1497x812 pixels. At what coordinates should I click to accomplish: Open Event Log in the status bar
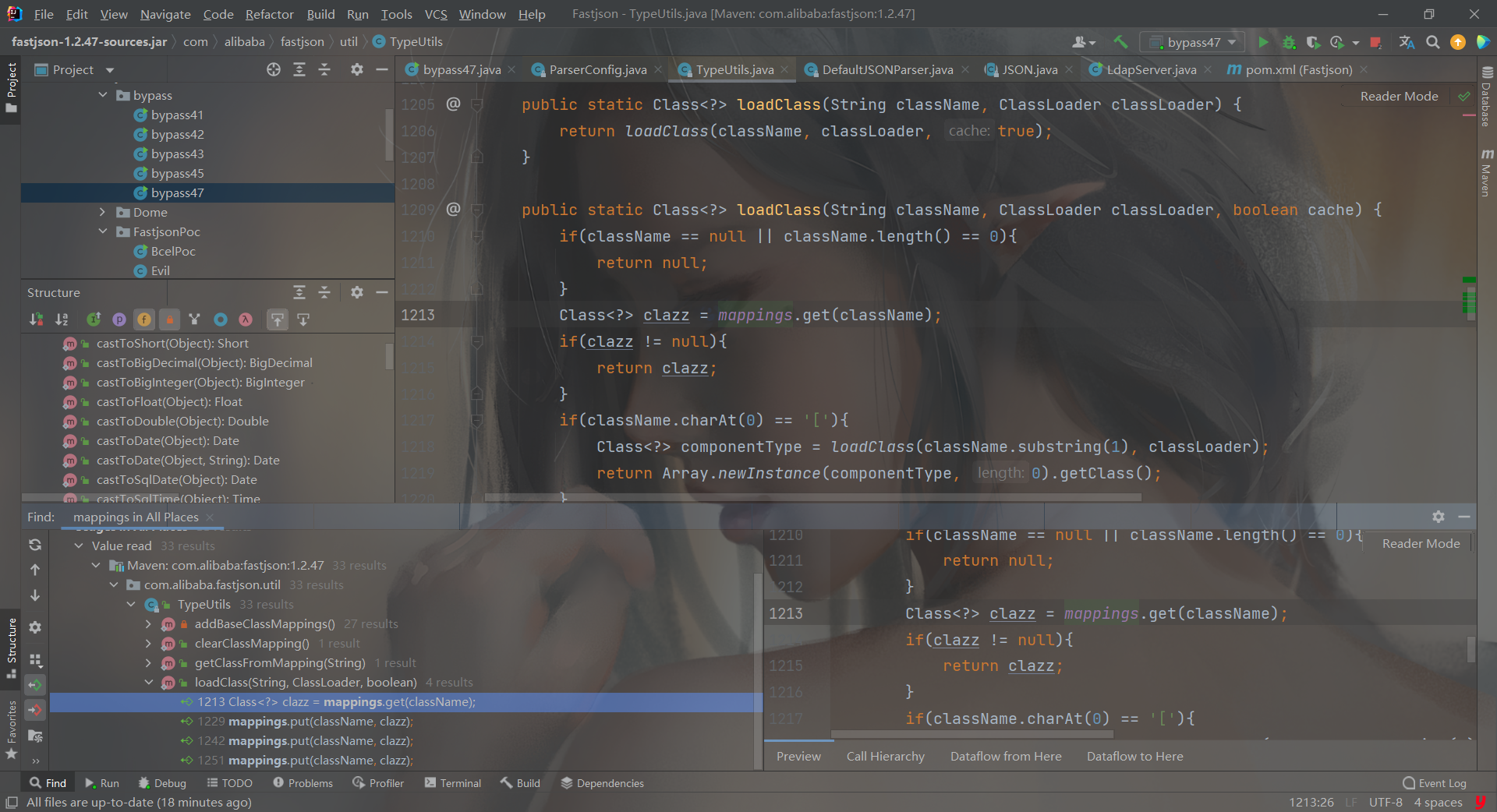click(1435, 783)
